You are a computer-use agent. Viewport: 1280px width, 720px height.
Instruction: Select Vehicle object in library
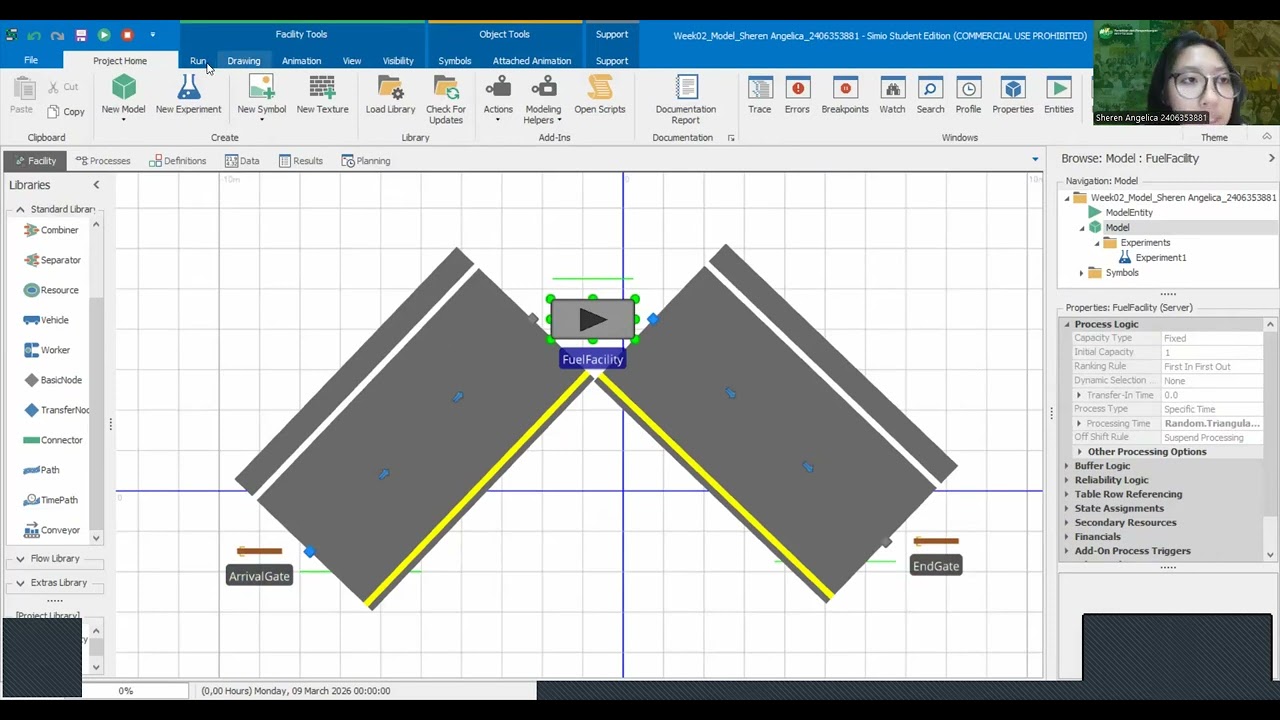pyautogui.click(x=46, y=320)
